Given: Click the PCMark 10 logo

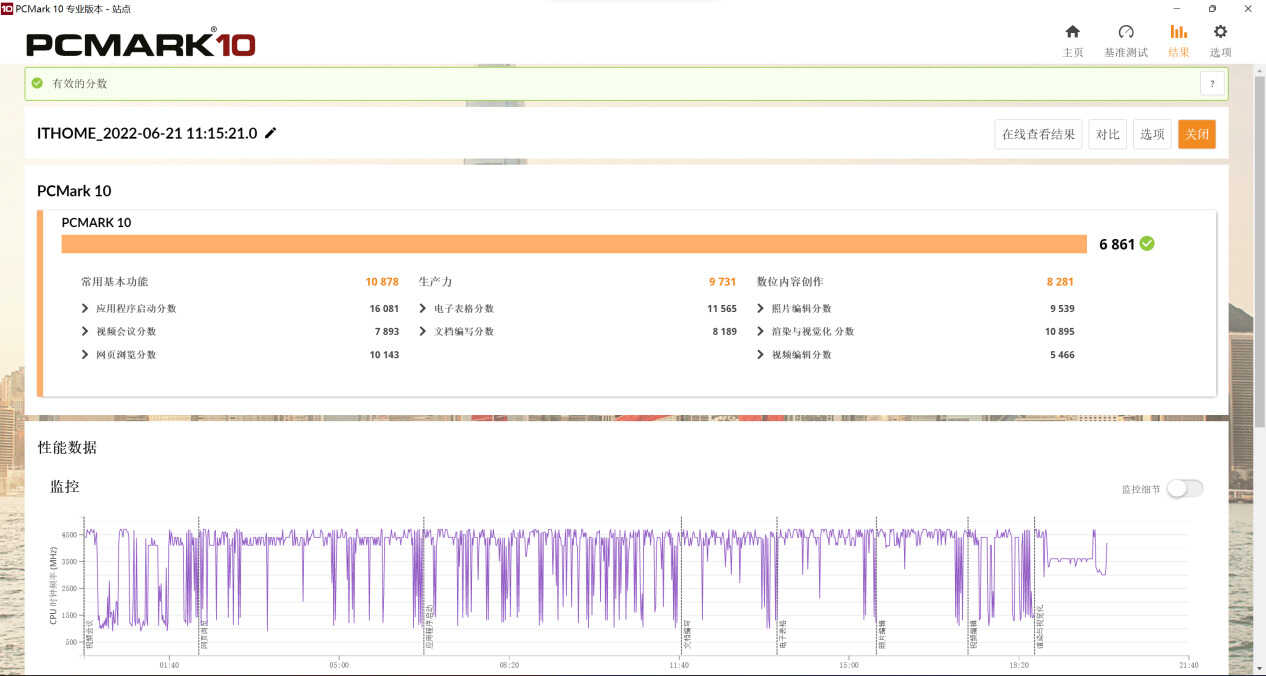Looking at the screenshot, I should (140, 43).
